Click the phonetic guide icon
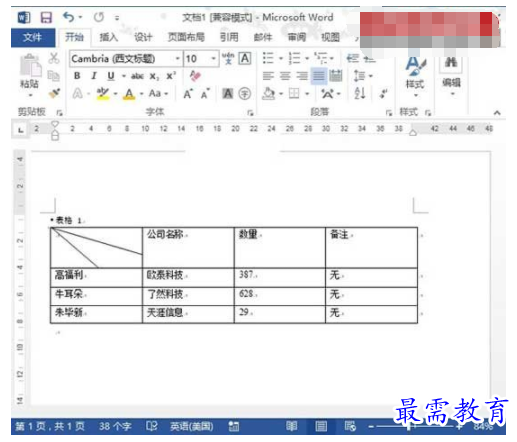 228,59
